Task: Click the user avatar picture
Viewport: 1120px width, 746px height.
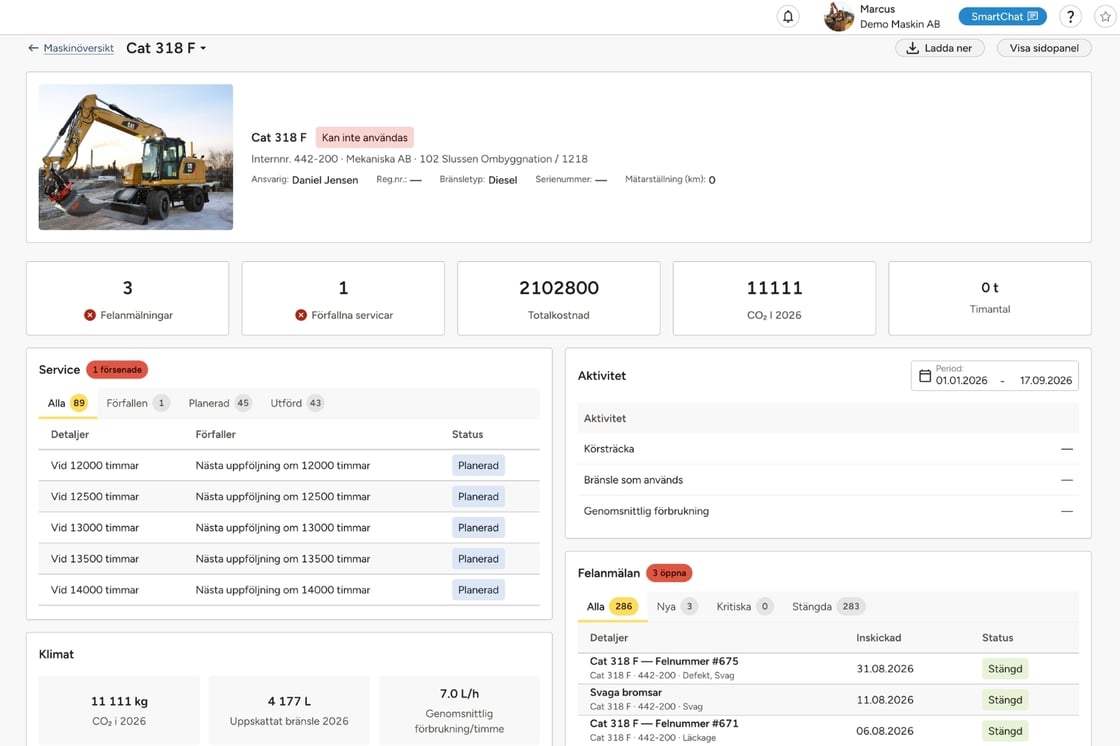Action: pos(839,16)
